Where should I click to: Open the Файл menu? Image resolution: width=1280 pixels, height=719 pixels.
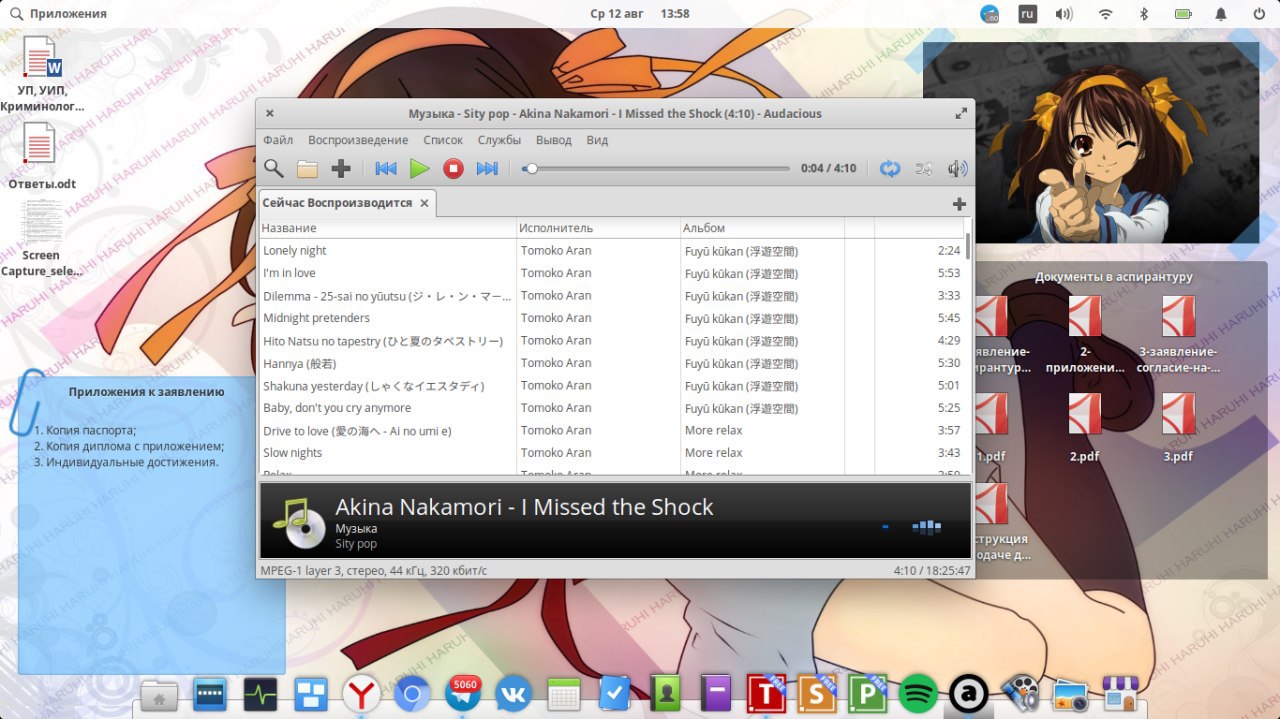tap(278, 140)
